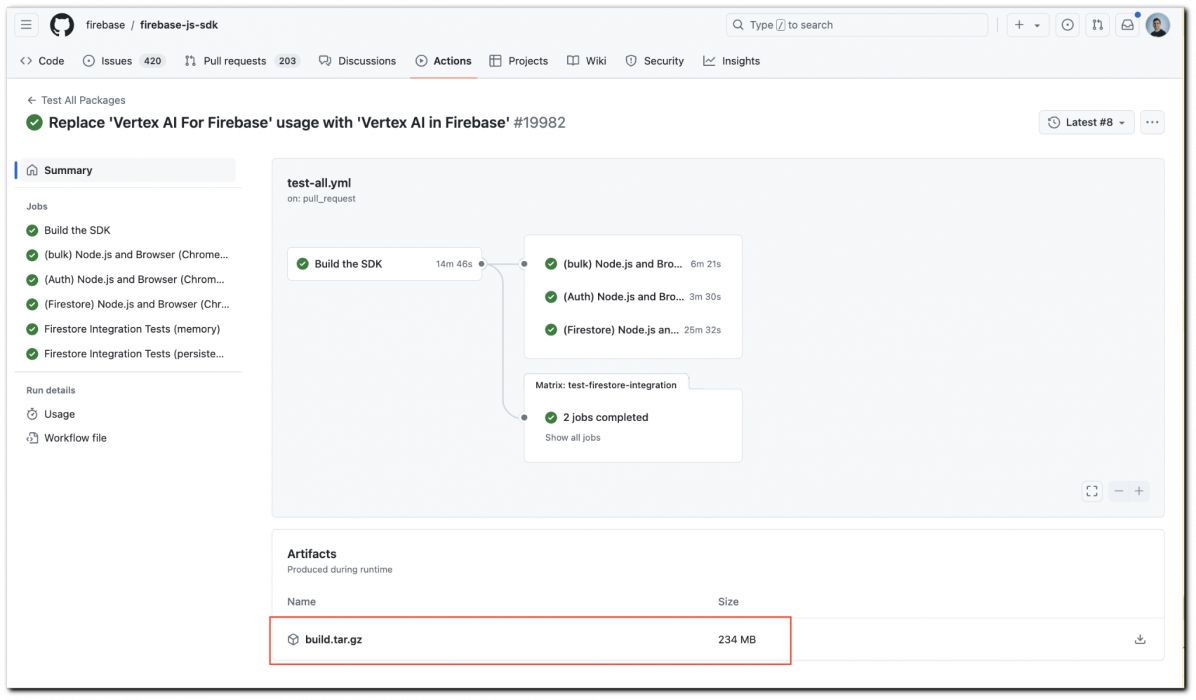The image size is (1196, 700).
Task: Click the issues icon in header
Action: tap(1068, 25)
